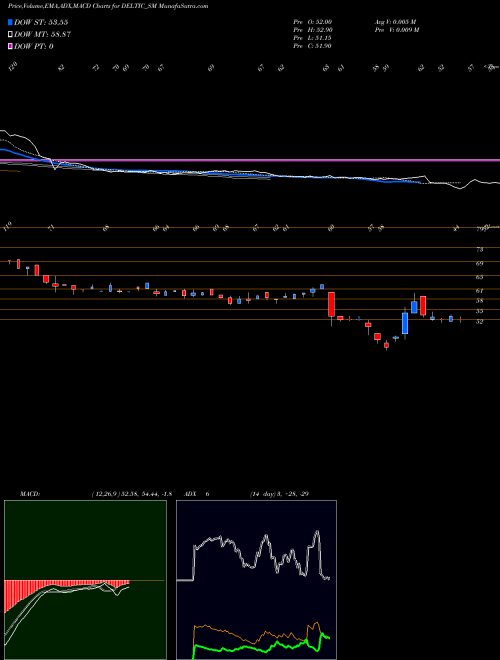Click the chart title for DELTIC_SM

[108, 6]
